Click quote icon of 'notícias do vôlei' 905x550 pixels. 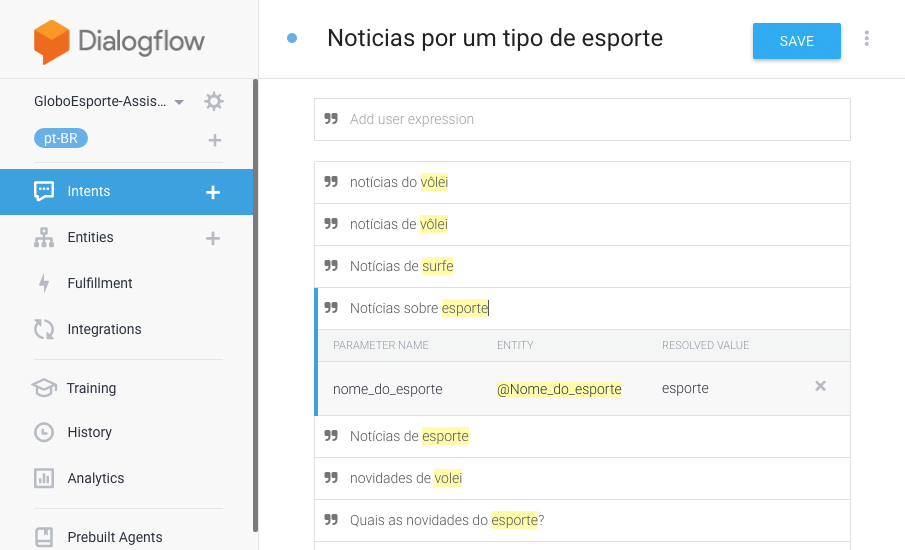[331, 182]
